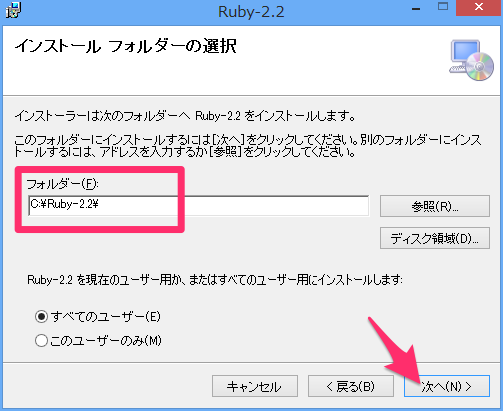The height and width of the screenshot is (411, 503).
Task: Click the line saying installer installs Ruby-2.2
Action: point(185,116)
